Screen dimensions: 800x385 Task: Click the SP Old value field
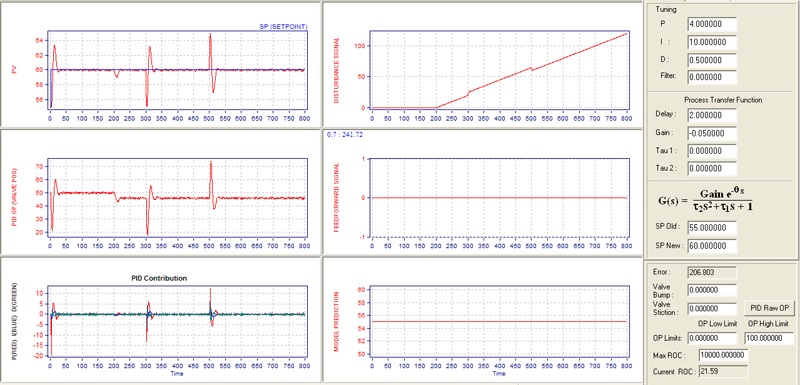[x=712, y=227]
